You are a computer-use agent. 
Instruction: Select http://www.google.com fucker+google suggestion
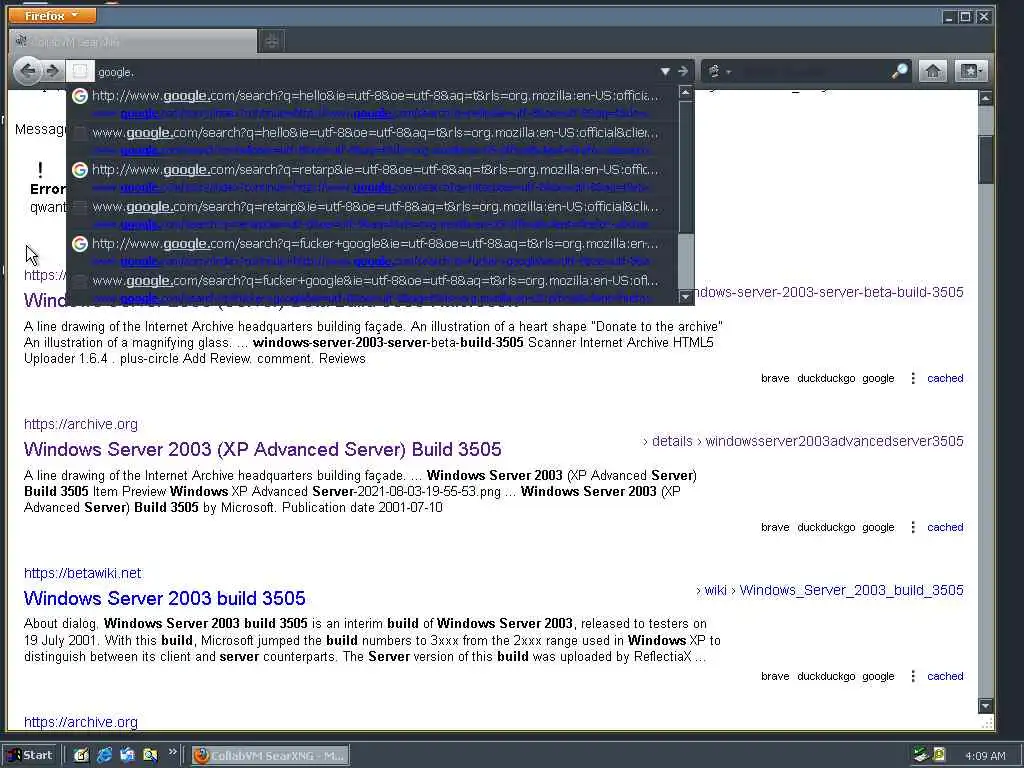pyautogui.click(x=372, y=251)
